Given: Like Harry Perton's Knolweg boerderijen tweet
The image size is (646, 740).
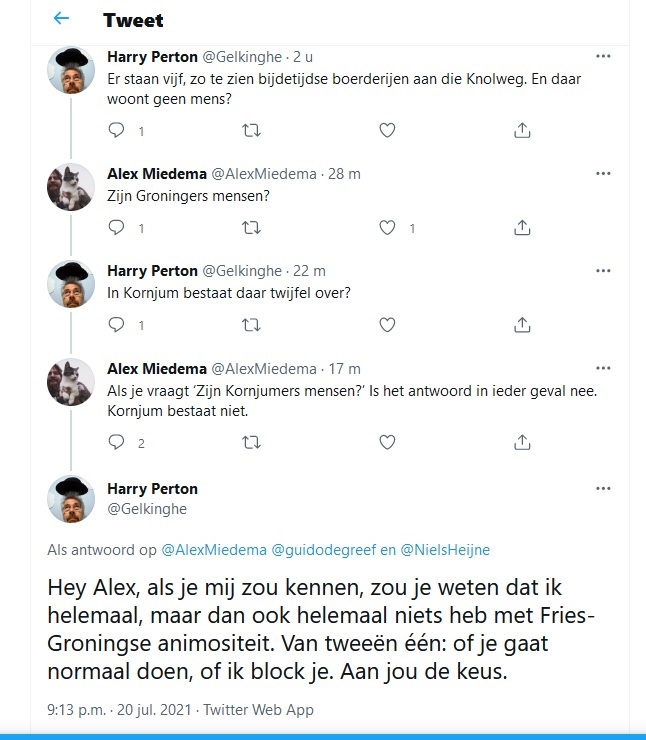Looking at the screenshot, I should click(388, 130).
